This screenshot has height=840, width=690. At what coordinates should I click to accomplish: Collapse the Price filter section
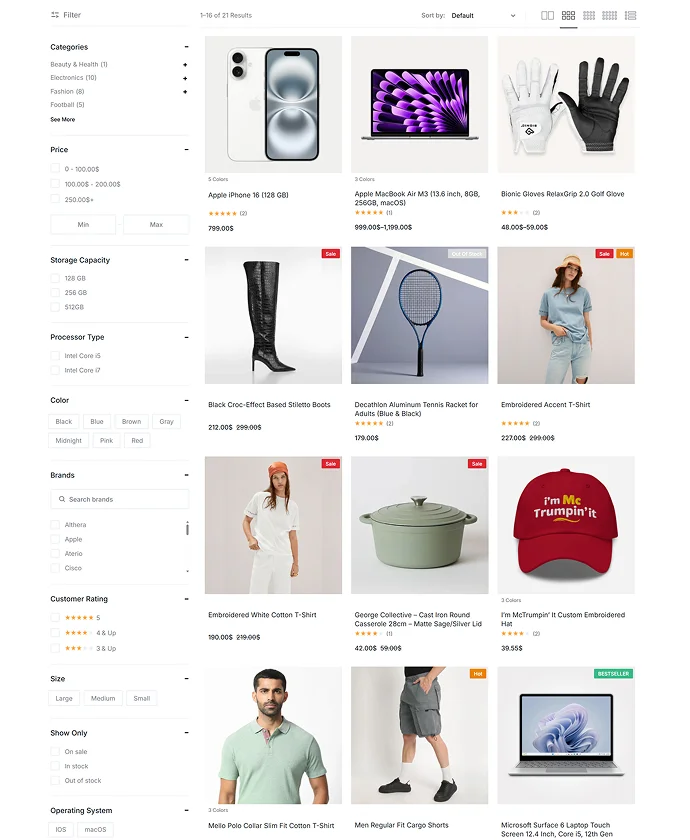coord(186,149)
